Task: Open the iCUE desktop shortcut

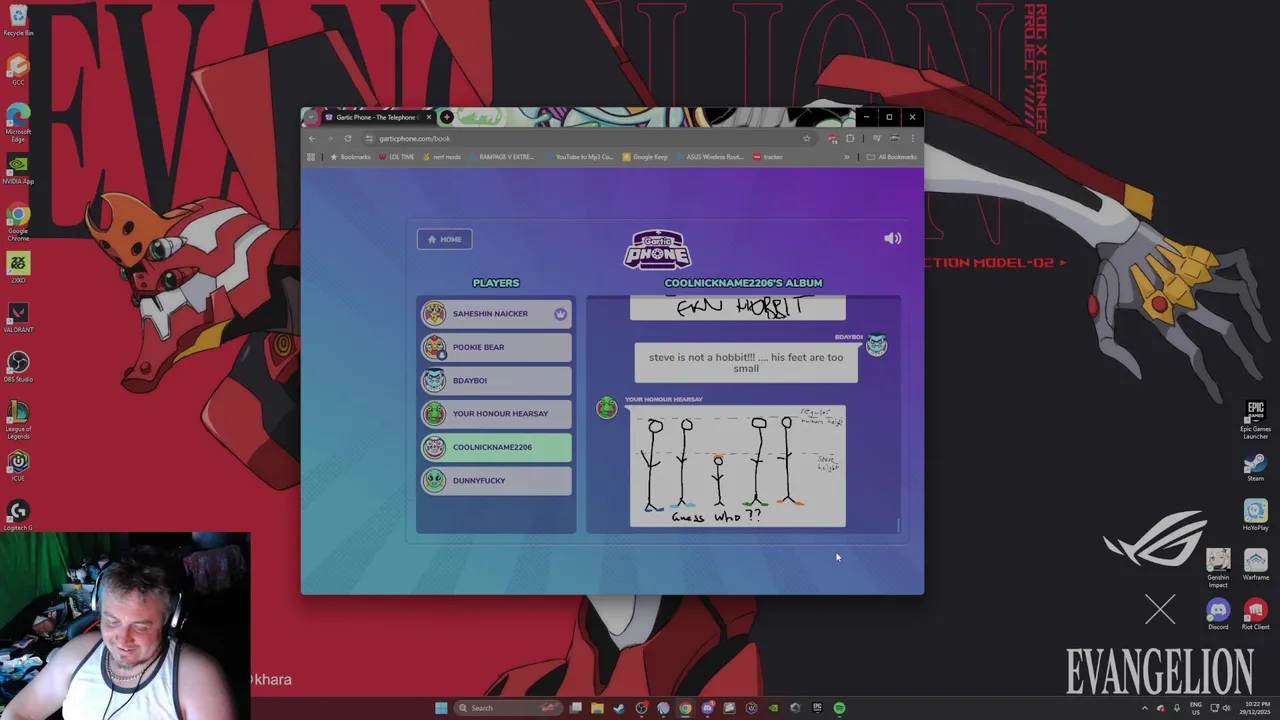Action: coord(18,466)
